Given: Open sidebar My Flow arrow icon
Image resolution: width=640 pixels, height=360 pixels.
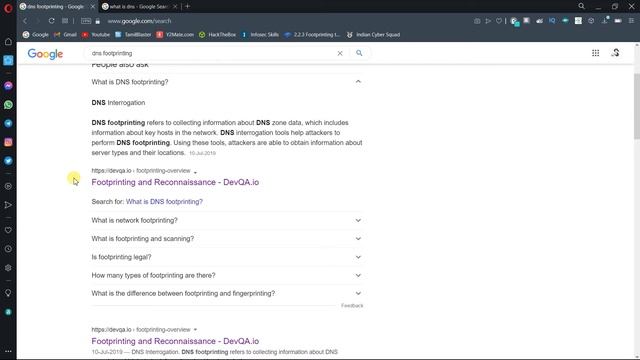Looking at the screenshot, I should [x=8, y=205].
